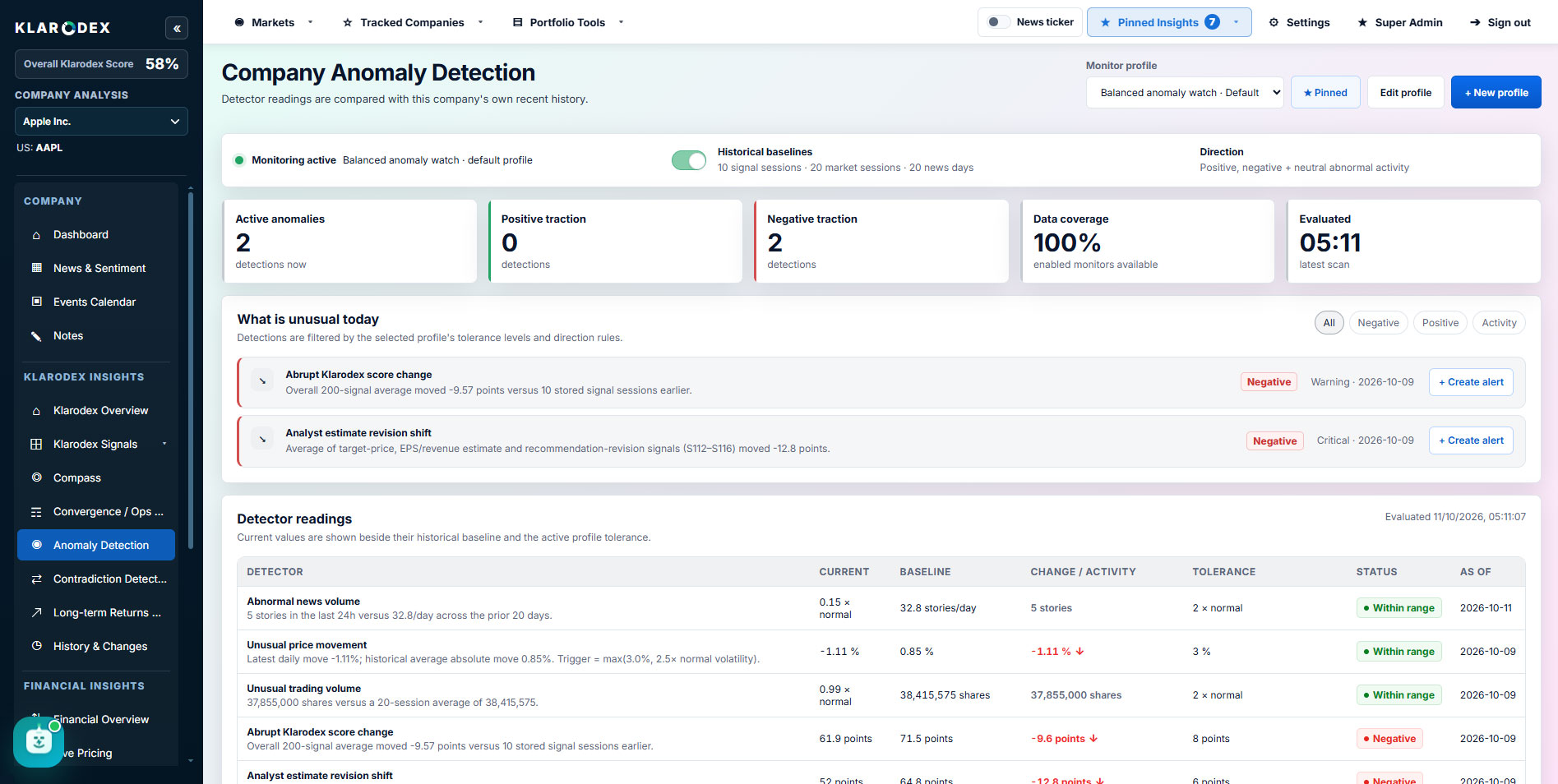Select the Activity filter chip
The width and height of the screenshot is (1558, 784).
pos(1499,323)
